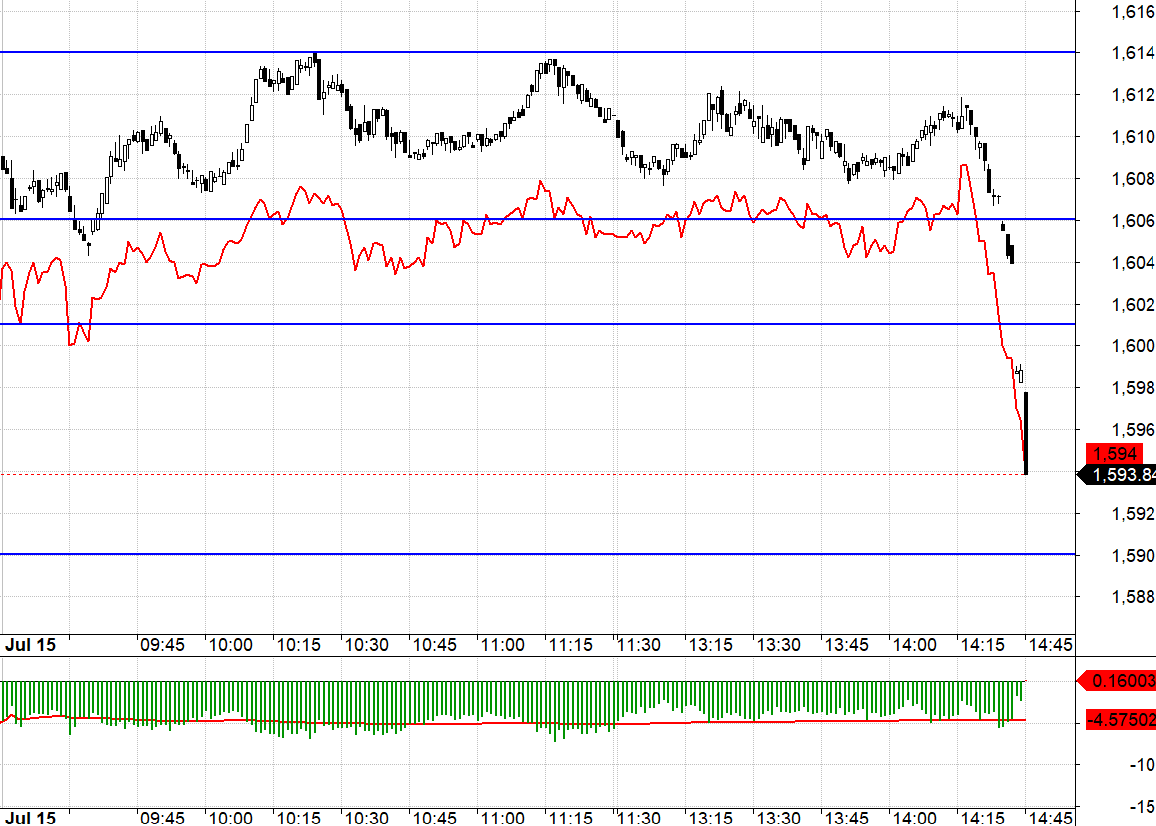
Task: Click Jul 15 on the bottom indicator axis
Action: point(31,818)
